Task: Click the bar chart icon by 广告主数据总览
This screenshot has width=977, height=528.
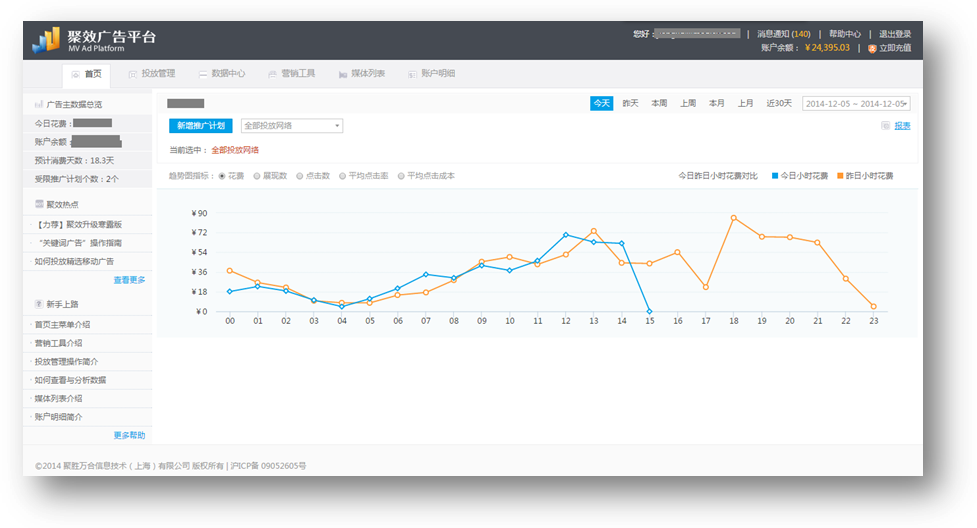Action: [x=39, y=104]
